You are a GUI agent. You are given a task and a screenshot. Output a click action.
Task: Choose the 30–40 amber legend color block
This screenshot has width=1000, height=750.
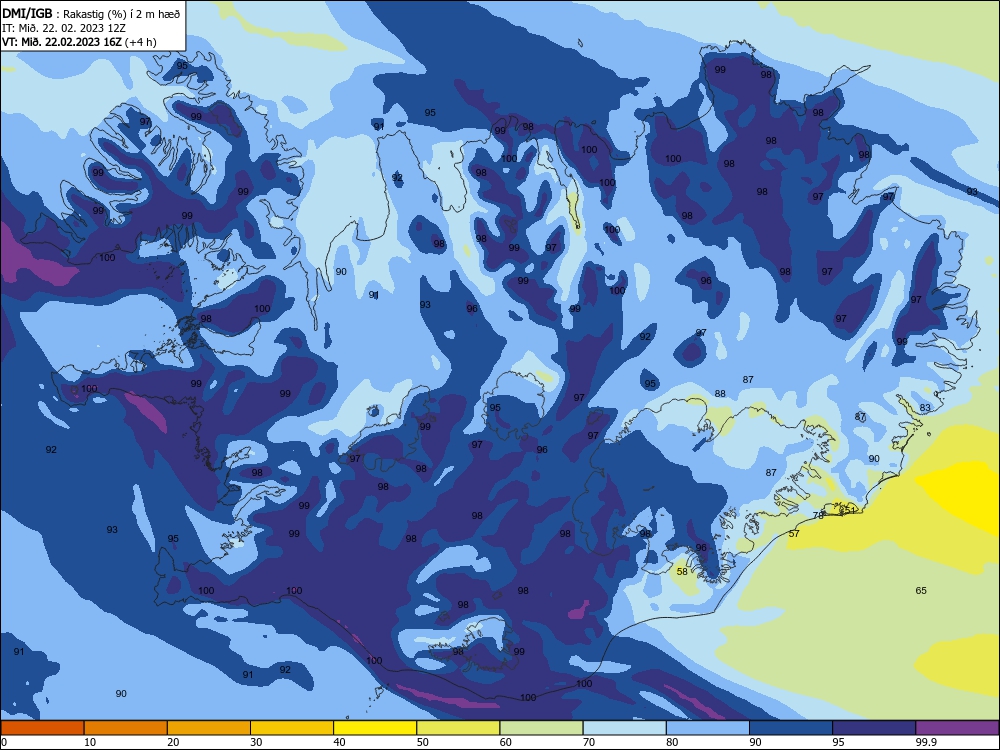point(292,728)
